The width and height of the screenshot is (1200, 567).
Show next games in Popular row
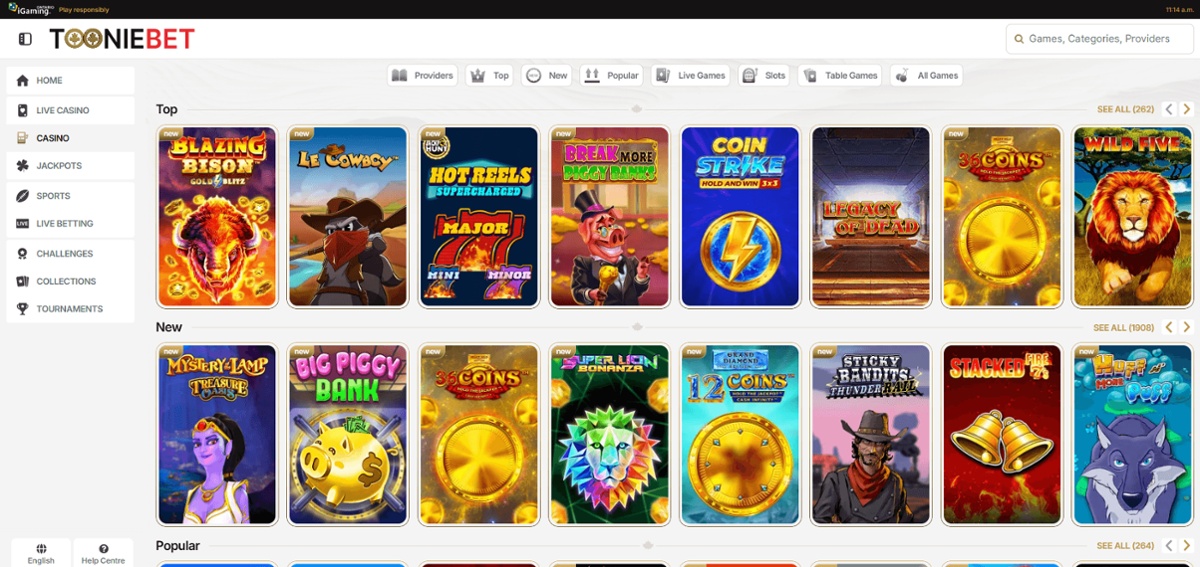1187,546
